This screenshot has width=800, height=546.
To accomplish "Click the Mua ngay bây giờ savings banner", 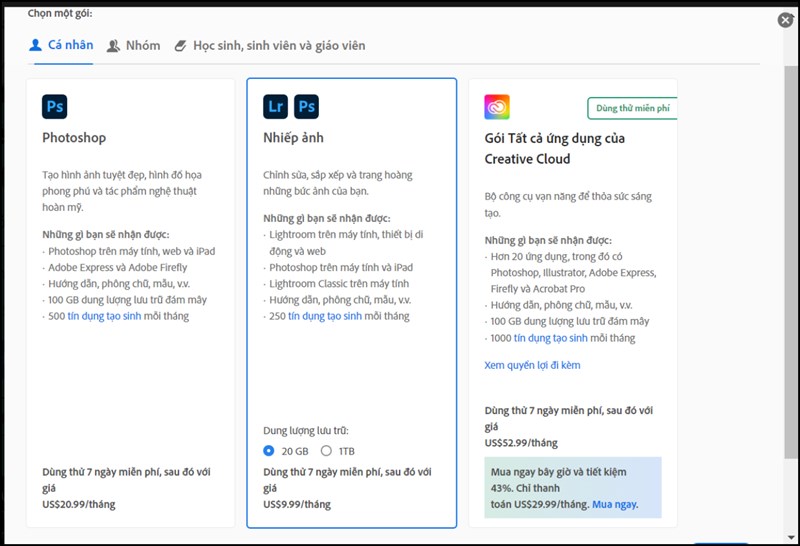I will point(573,488).
